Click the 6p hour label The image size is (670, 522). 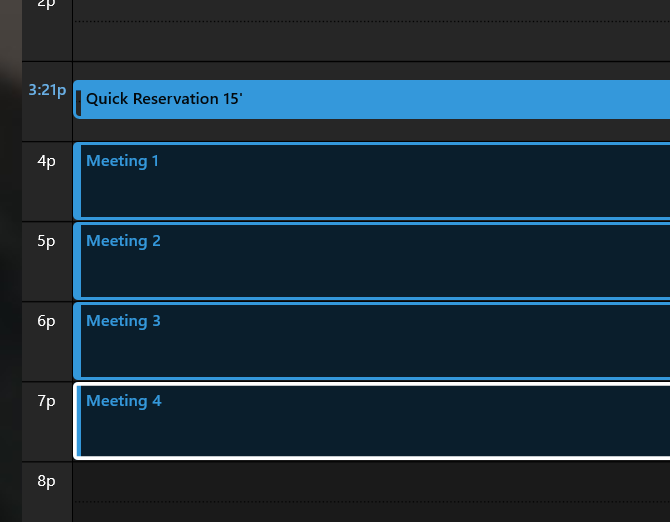pyautogui.click(x=47, y=320)
